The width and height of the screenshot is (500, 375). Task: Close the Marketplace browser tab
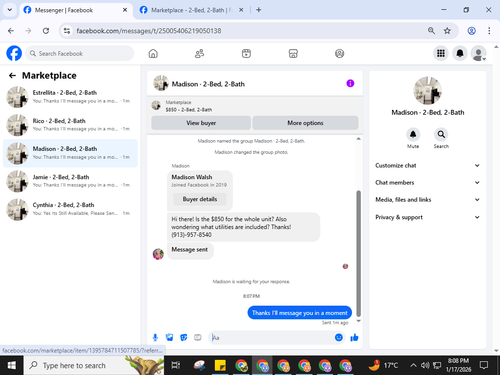click(x=241, y=10)
